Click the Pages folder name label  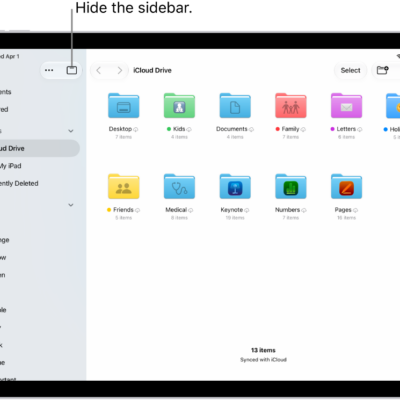pyautogui.click(x=343, y=210)
